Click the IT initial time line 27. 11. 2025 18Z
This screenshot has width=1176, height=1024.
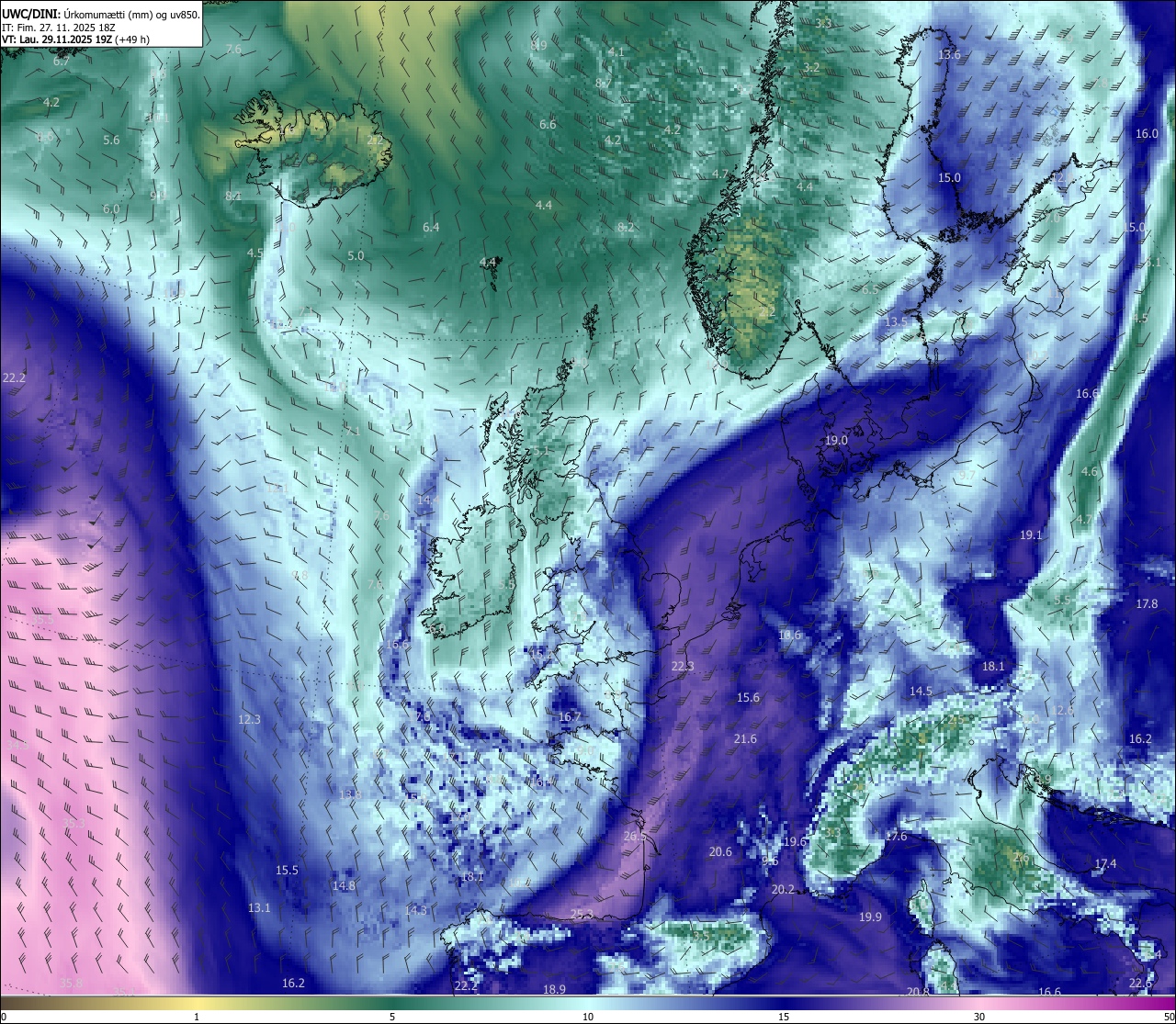point(59,27)
